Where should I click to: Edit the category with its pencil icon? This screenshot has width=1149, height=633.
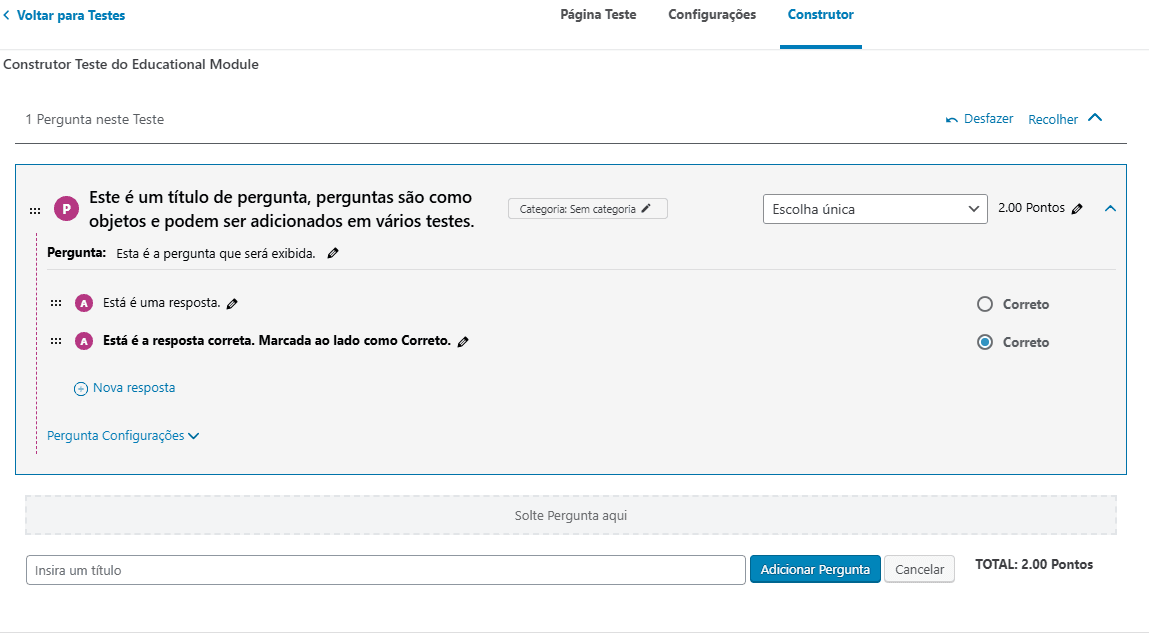(646, 209)
